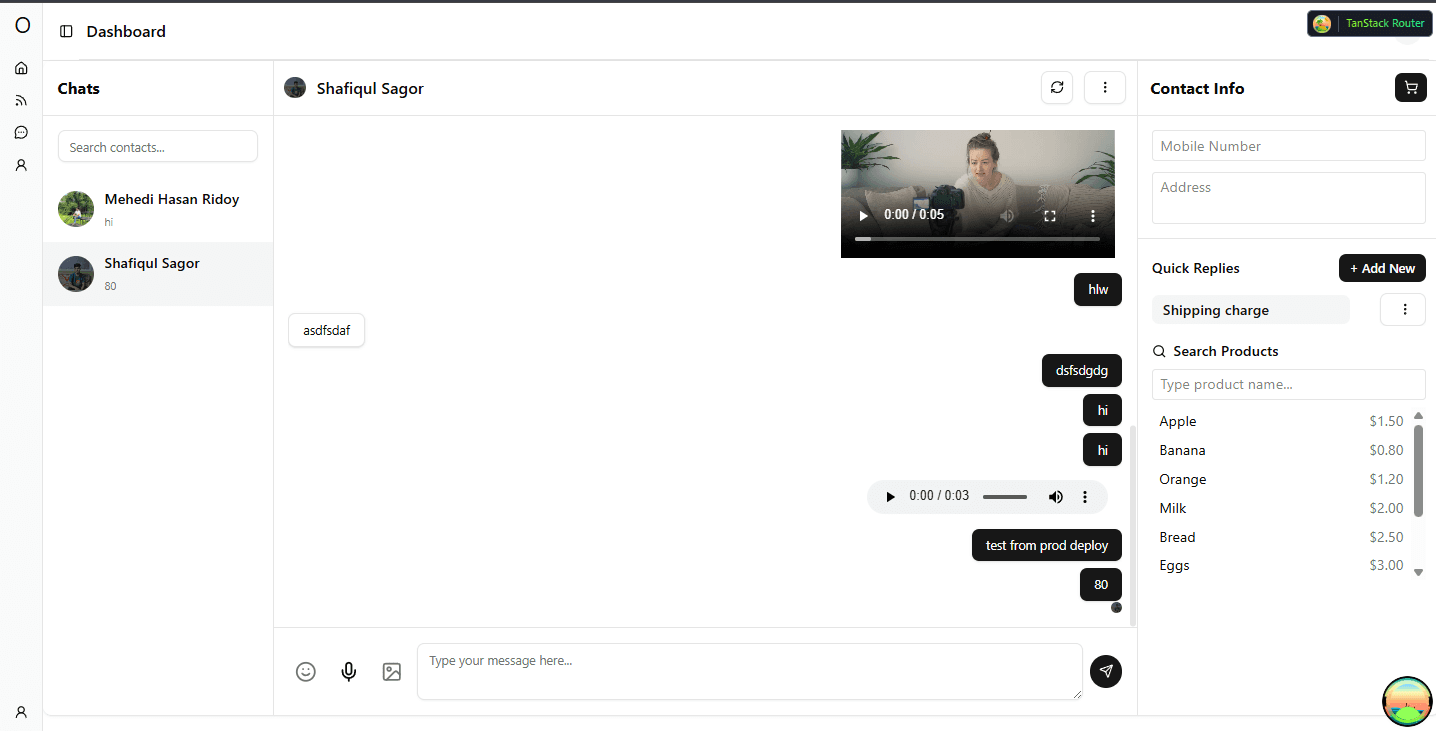The image size is (1436, 731).
Task: Click the Search contacts field
Action: [x=158, y=147]
